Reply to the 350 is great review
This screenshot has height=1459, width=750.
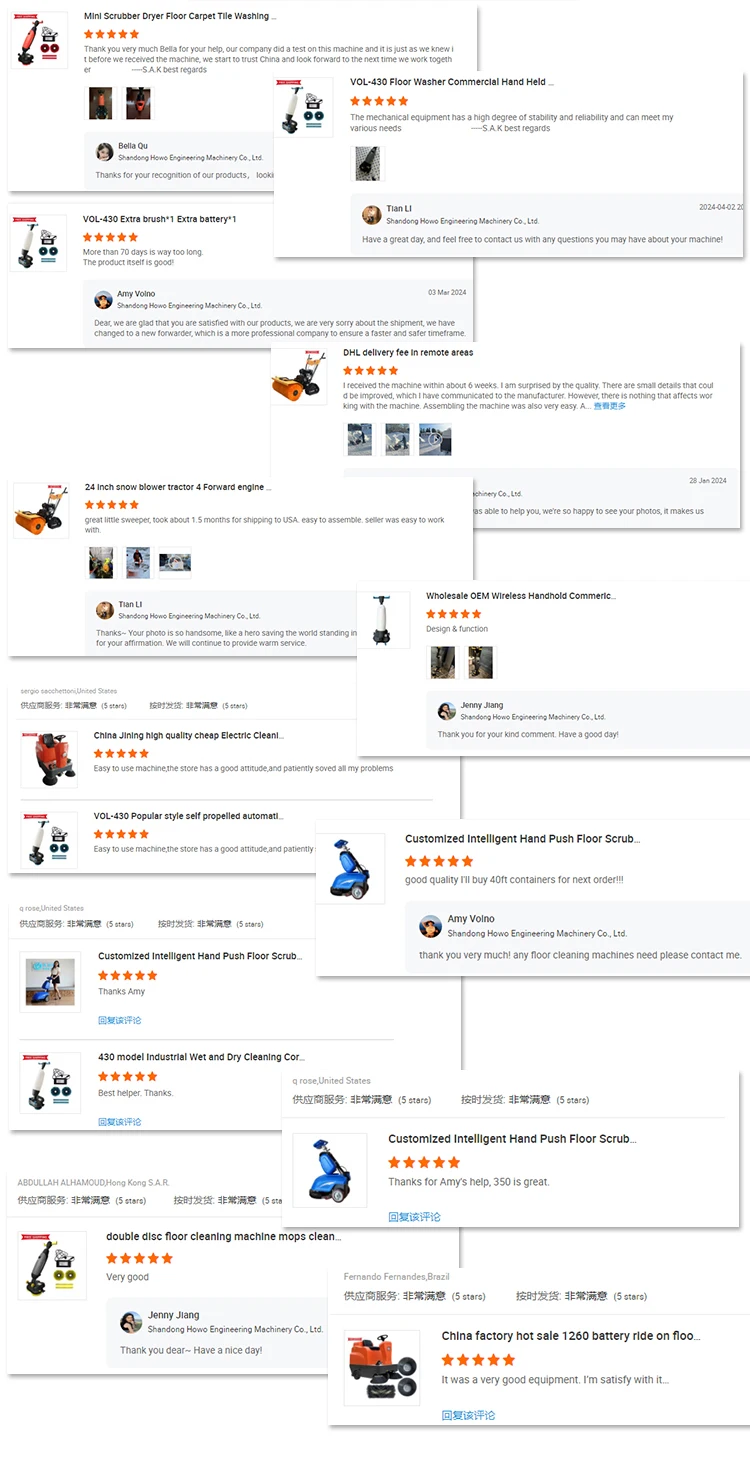pyautogui.click(x=415, y=1217)
